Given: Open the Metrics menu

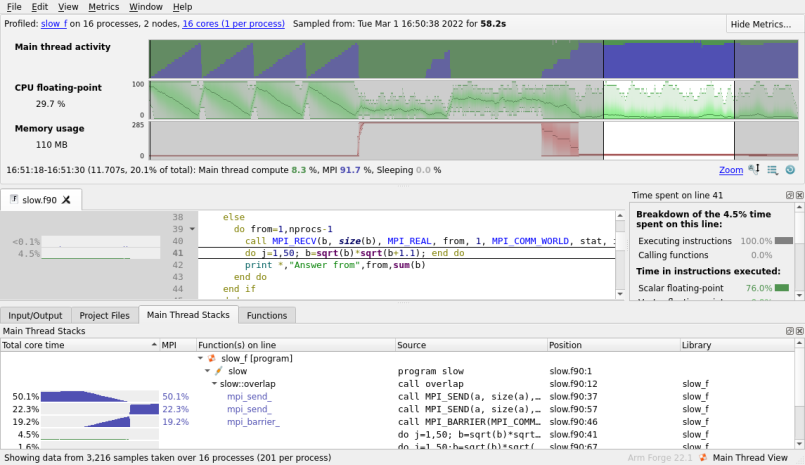Looking at the screenshot, I should [103, 7].
